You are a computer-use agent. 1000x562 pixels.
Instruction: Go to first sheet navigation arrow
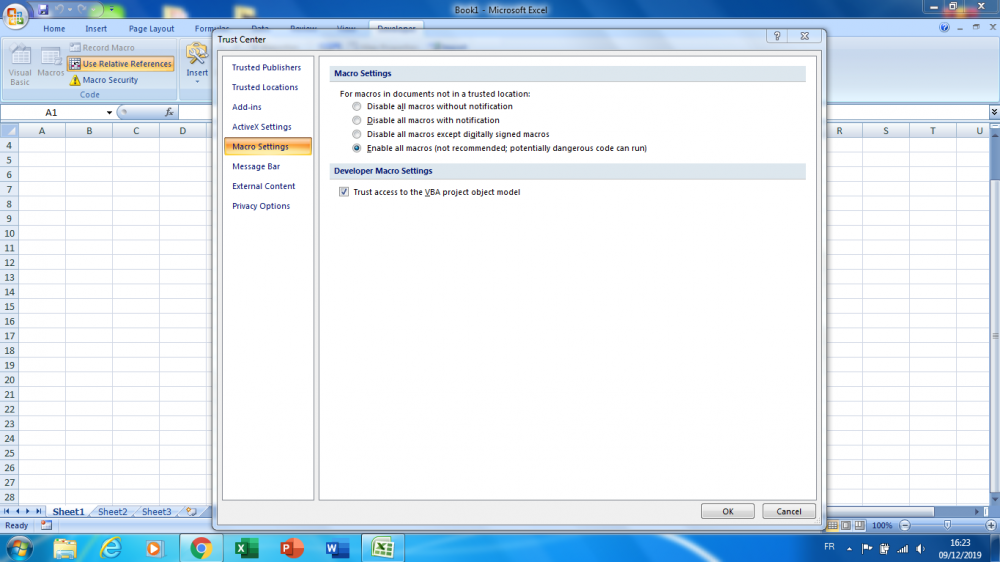(7, 512)
